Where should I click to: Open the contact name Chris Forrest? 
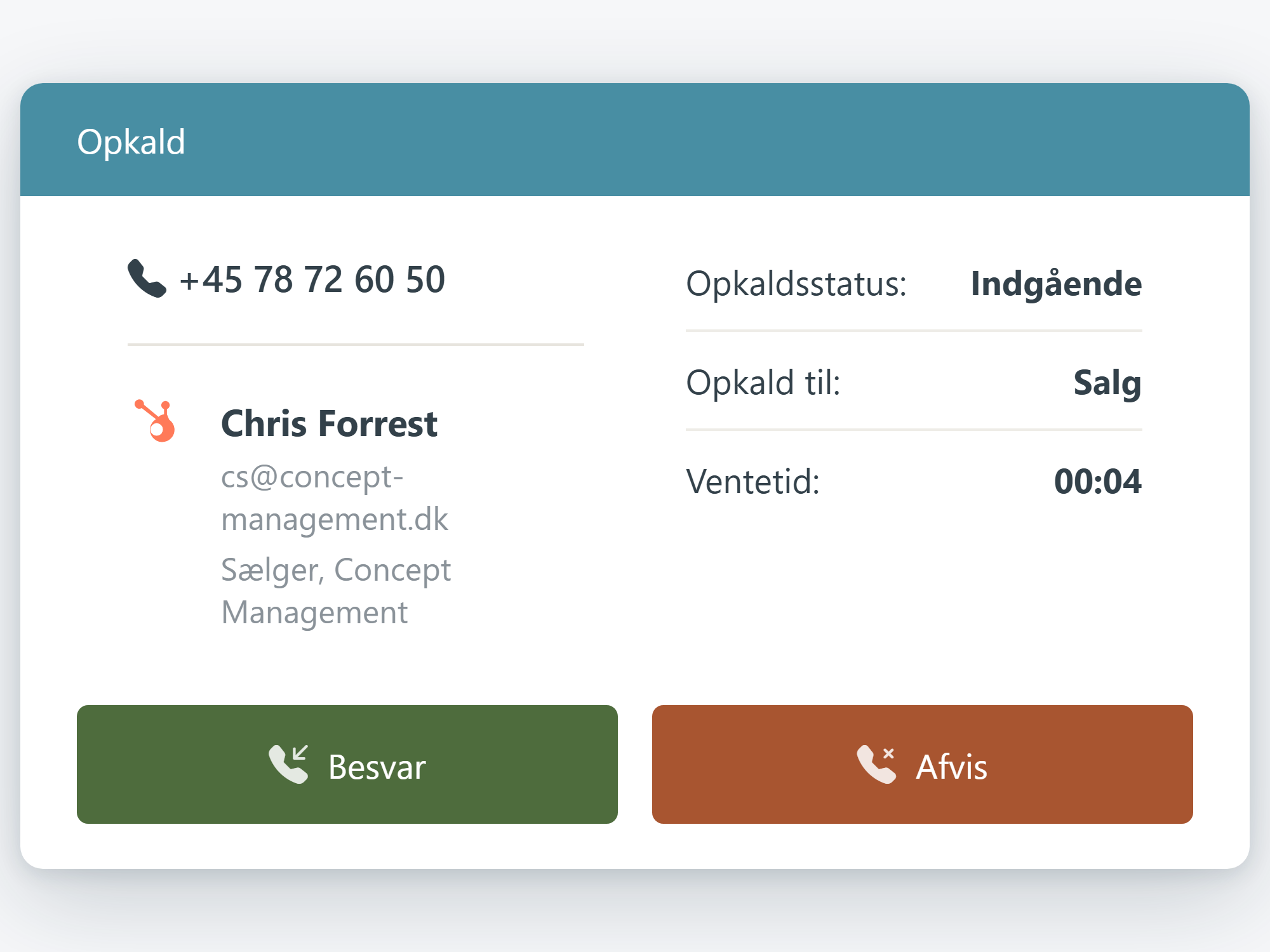[329, 423]
